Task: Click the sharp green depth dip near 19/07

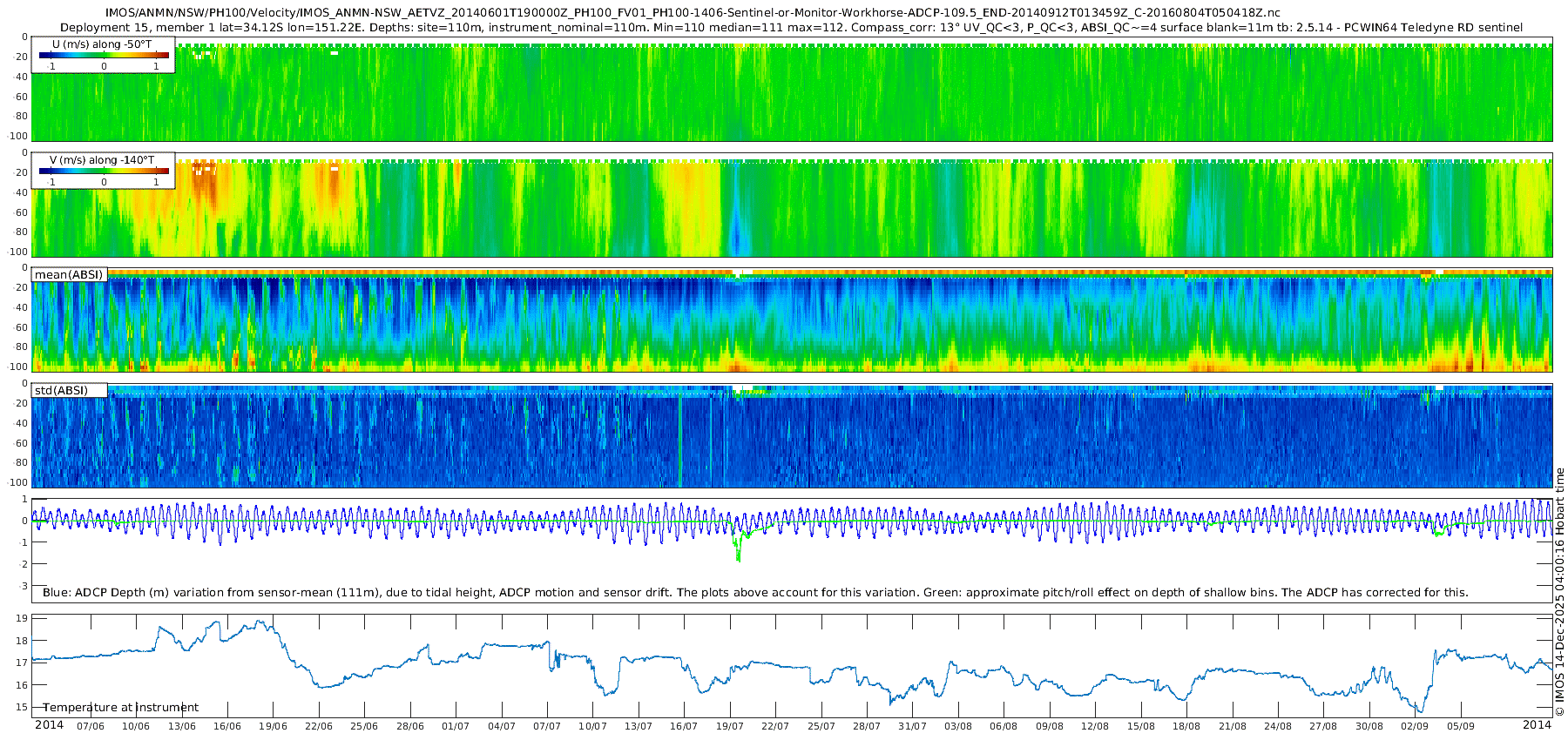Action: click(738, 550)
